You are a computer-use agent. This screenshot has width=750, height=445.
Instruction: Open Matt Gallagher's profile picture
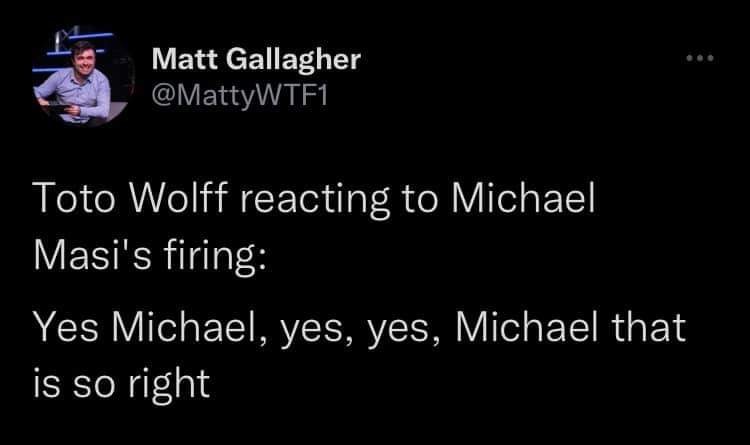pyautogui.click(x=81, y=77)
